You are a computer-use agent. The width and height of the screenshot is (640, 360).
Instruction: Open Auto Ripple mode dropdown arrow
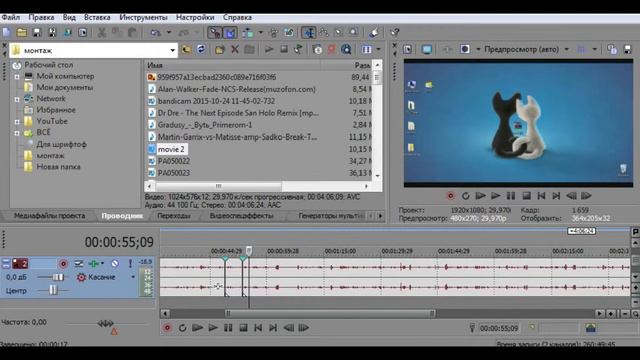(x=260, y=33)
